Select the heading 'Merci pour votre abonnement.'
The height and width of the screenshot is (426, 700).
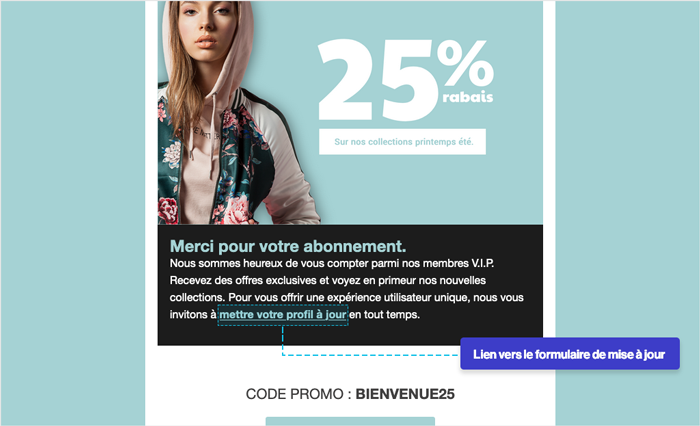(x=288, y=246)
